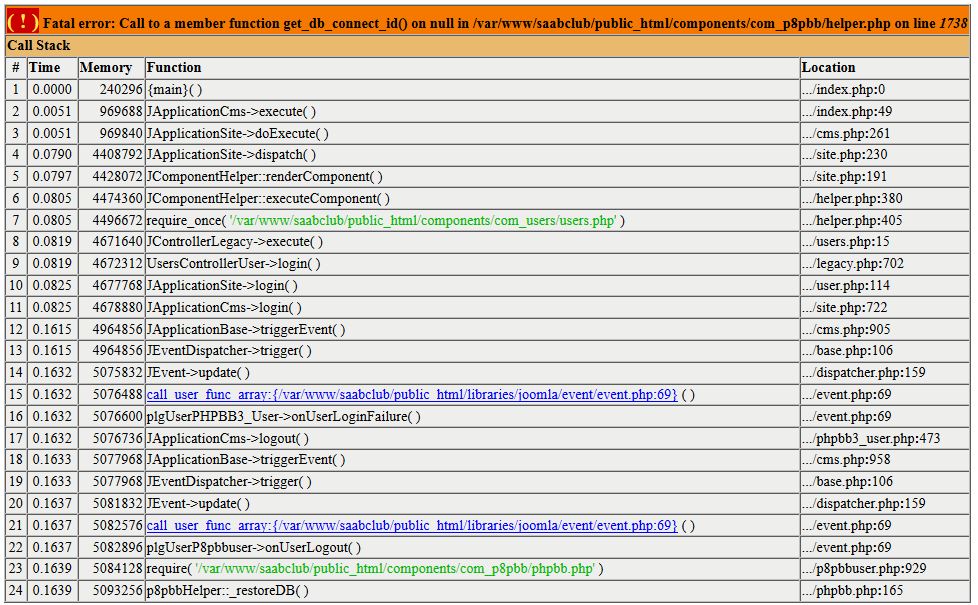Open call_user_func_array link in row 15
Image resolution: width=978 pixels, height=605 pixels.
(411, 395)
